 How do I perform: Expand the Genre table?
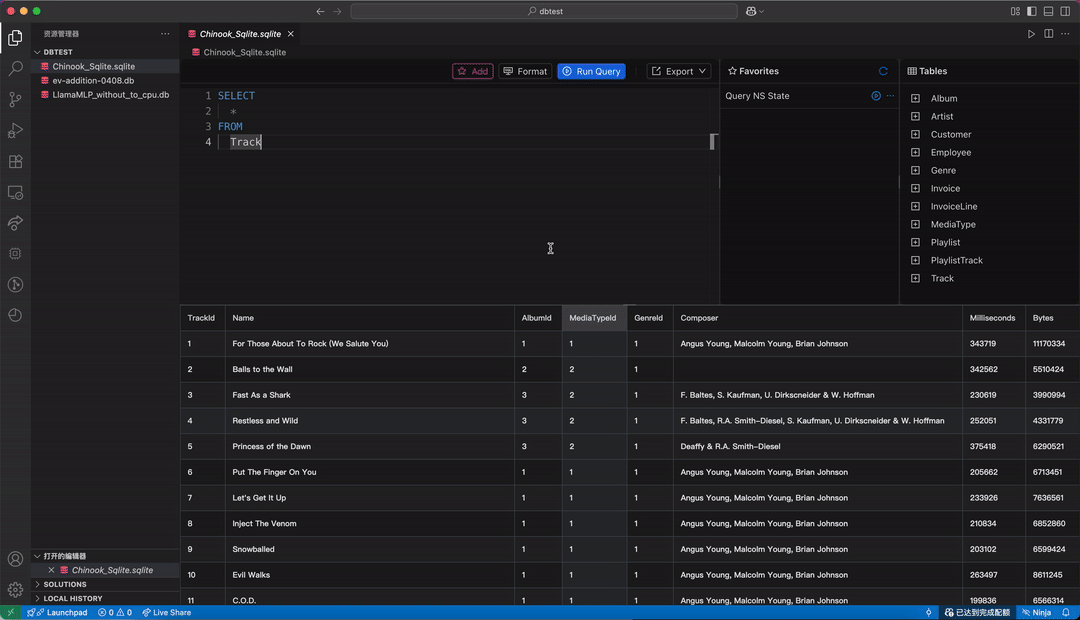coord(915,170)
